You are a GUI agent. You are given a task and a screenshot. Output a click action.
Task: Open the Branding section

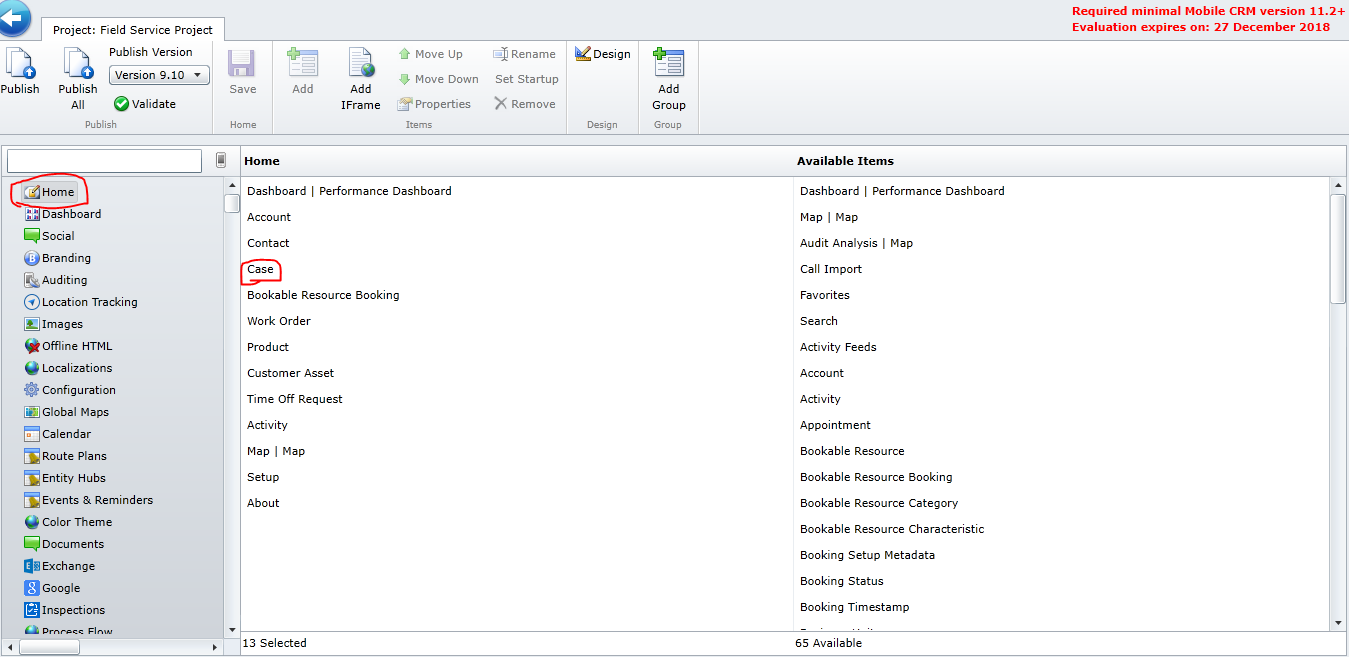point(66,257)
